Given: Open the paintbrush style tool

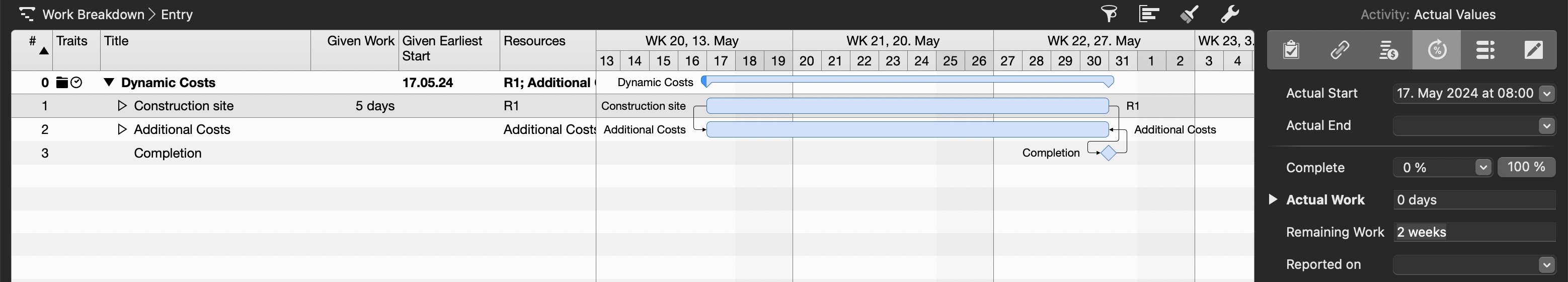Looking at the screenshot, I should (x=1189, y=14).
